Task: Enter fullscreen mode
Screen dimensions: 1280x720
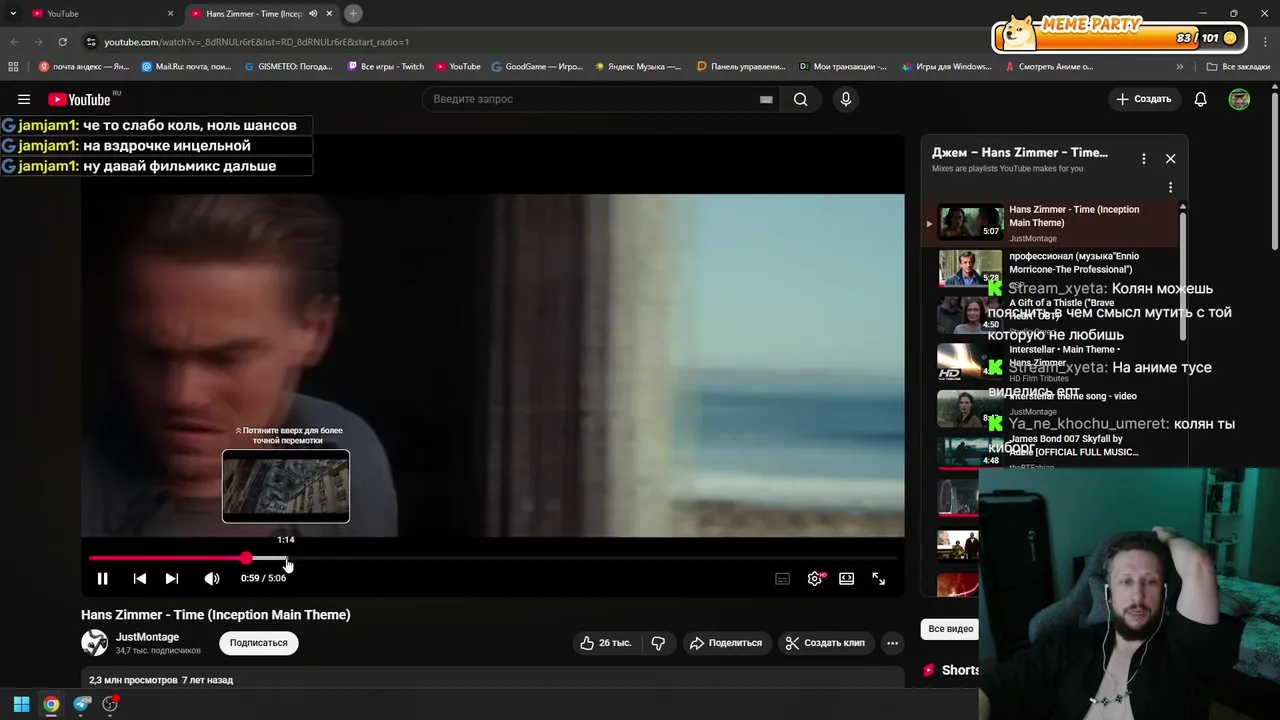Action: pyautogui.click(x=879, y=578)
